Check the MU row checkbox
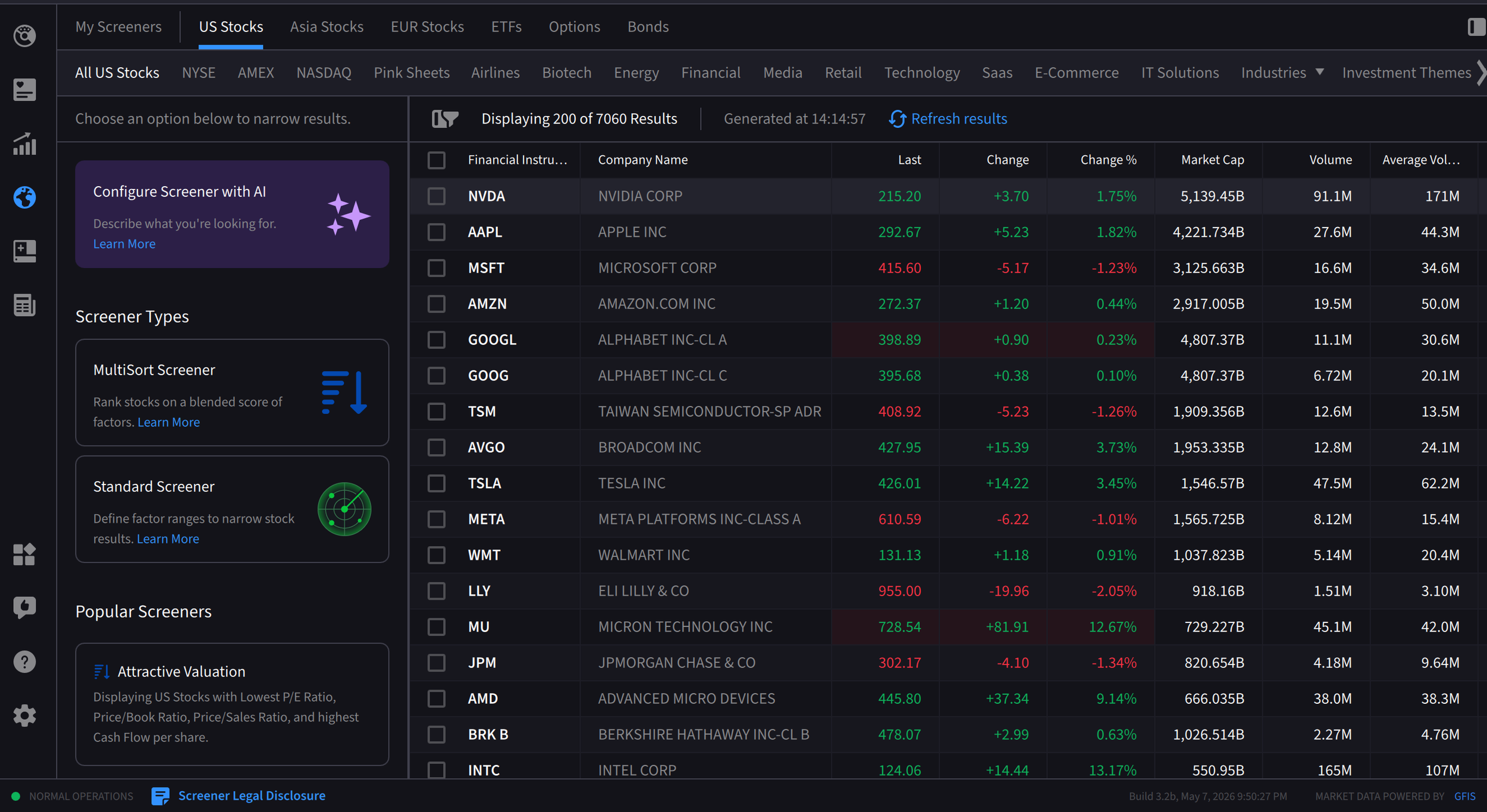Viewport: 1487px width, 812px height. (x=437, y=627)
